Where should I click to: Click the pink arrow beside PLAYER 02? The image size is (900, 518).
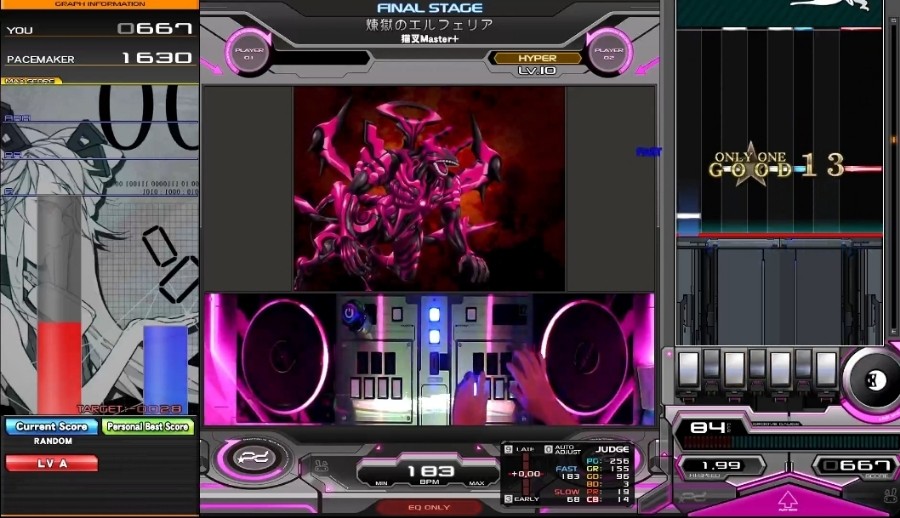[647, 65]
